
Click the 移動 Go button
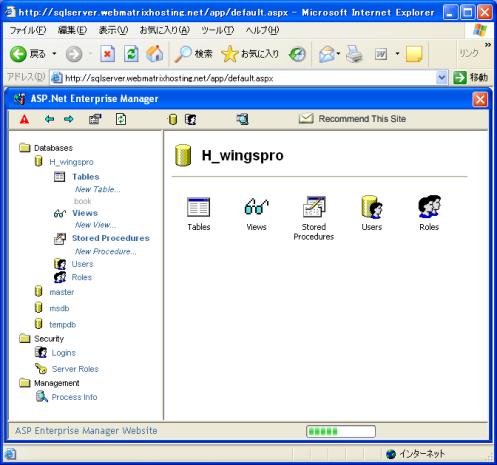click(x=471, y=78)
